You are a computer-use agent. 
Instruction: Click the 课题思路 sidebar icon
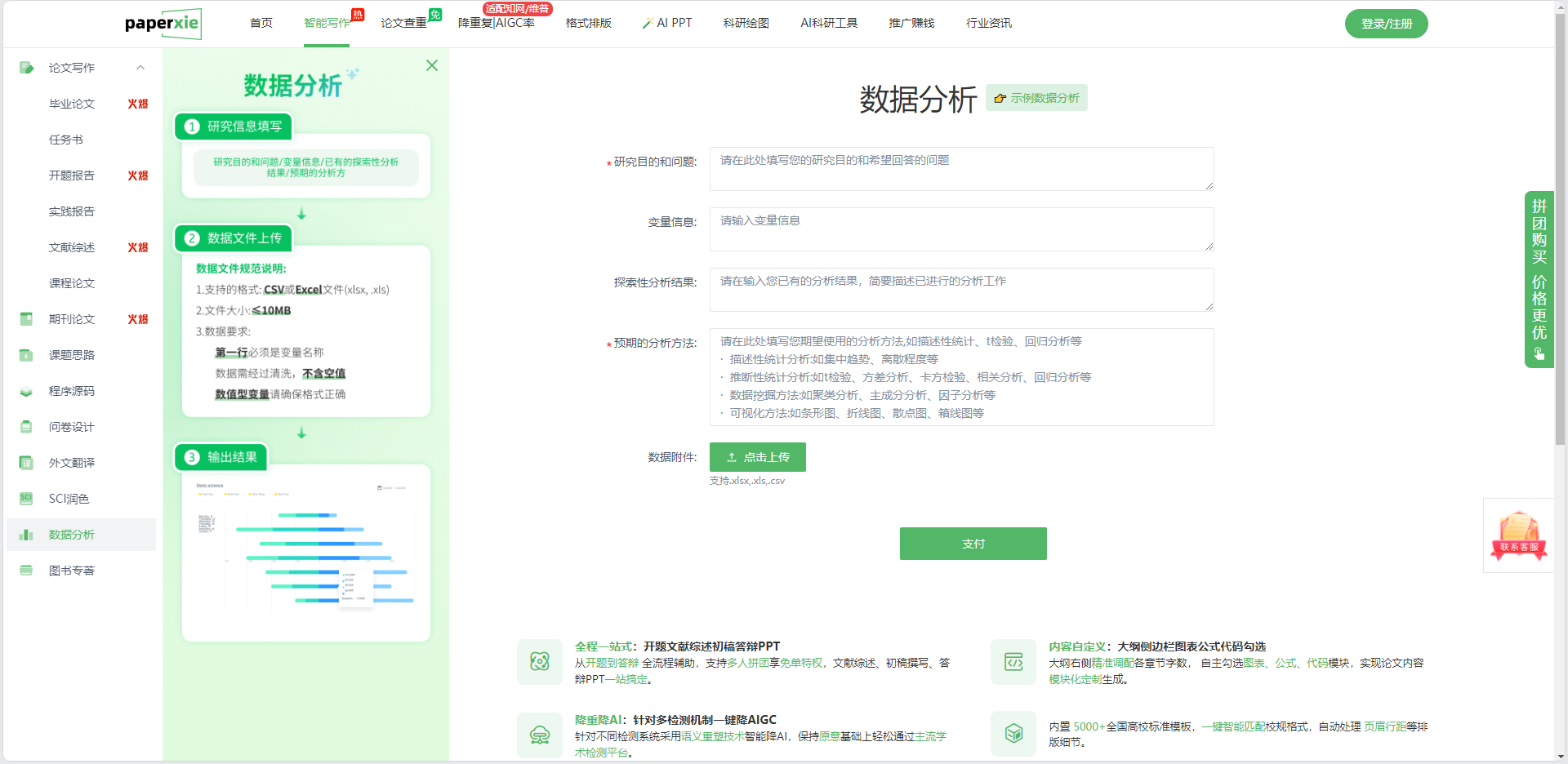[x=26, y=355]
